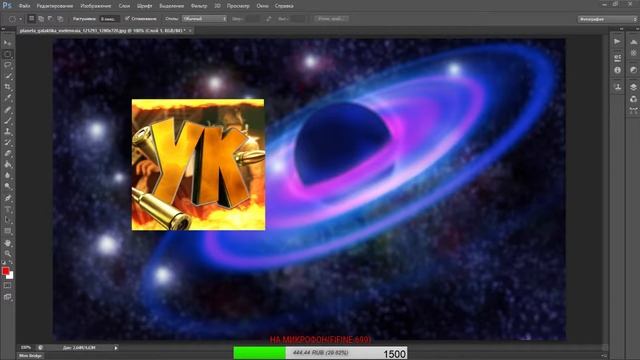Screen dimensions: 640x360
Task: Select the Move tool
Action: pos(7,43)
